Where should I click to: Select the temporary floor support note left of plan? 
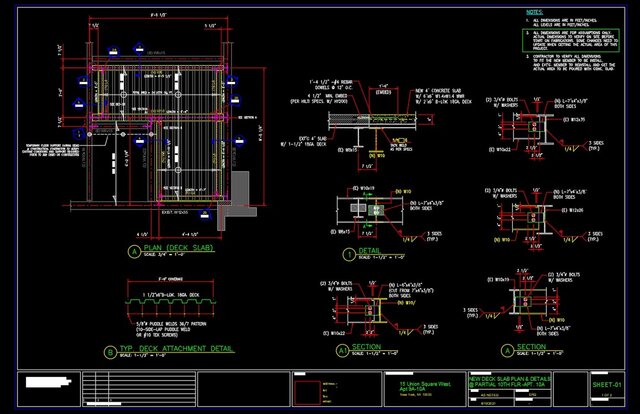click(x=53, y=150)
